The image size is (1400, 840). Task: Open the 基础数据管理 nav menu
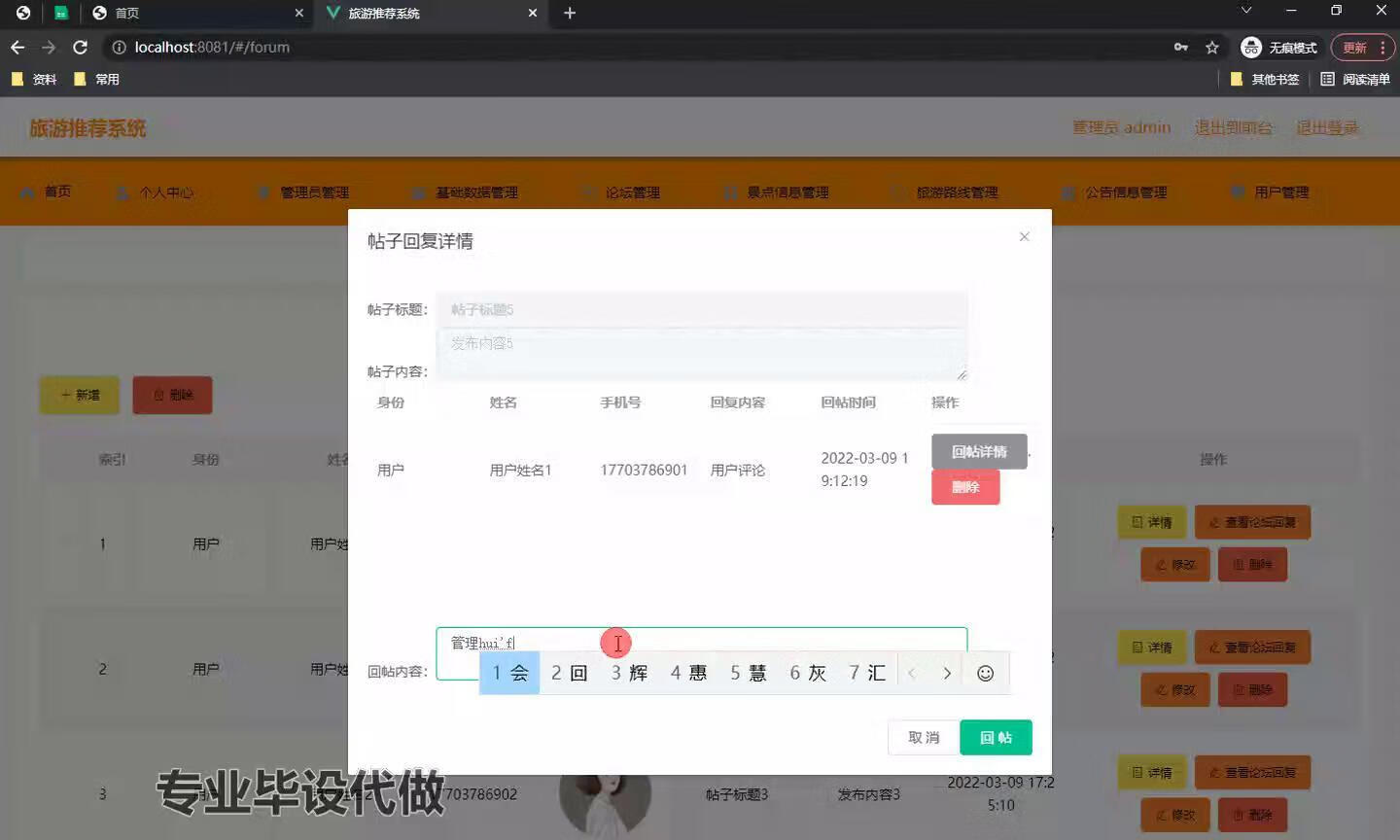(465, 192)
